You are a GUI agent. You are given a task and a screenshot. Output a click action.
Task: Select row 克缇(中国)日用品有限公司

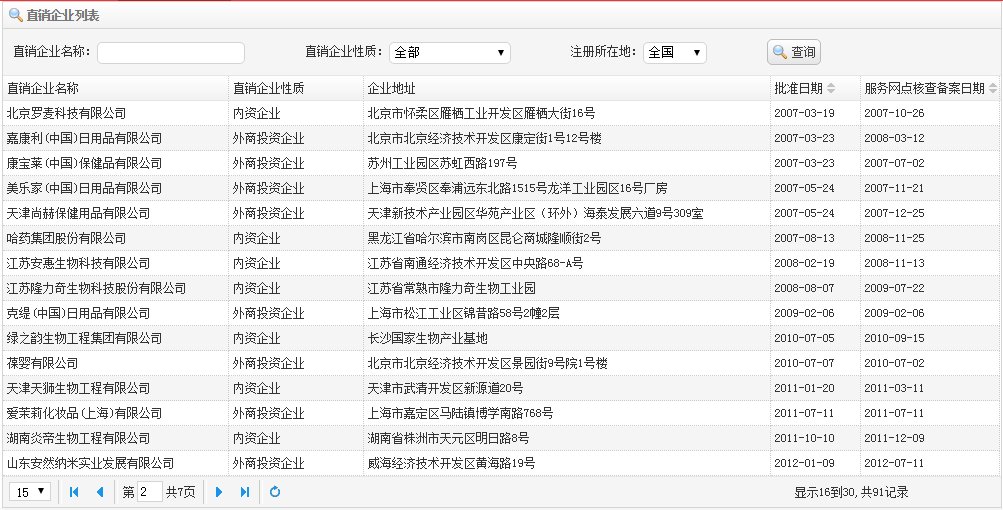[500, 313]
